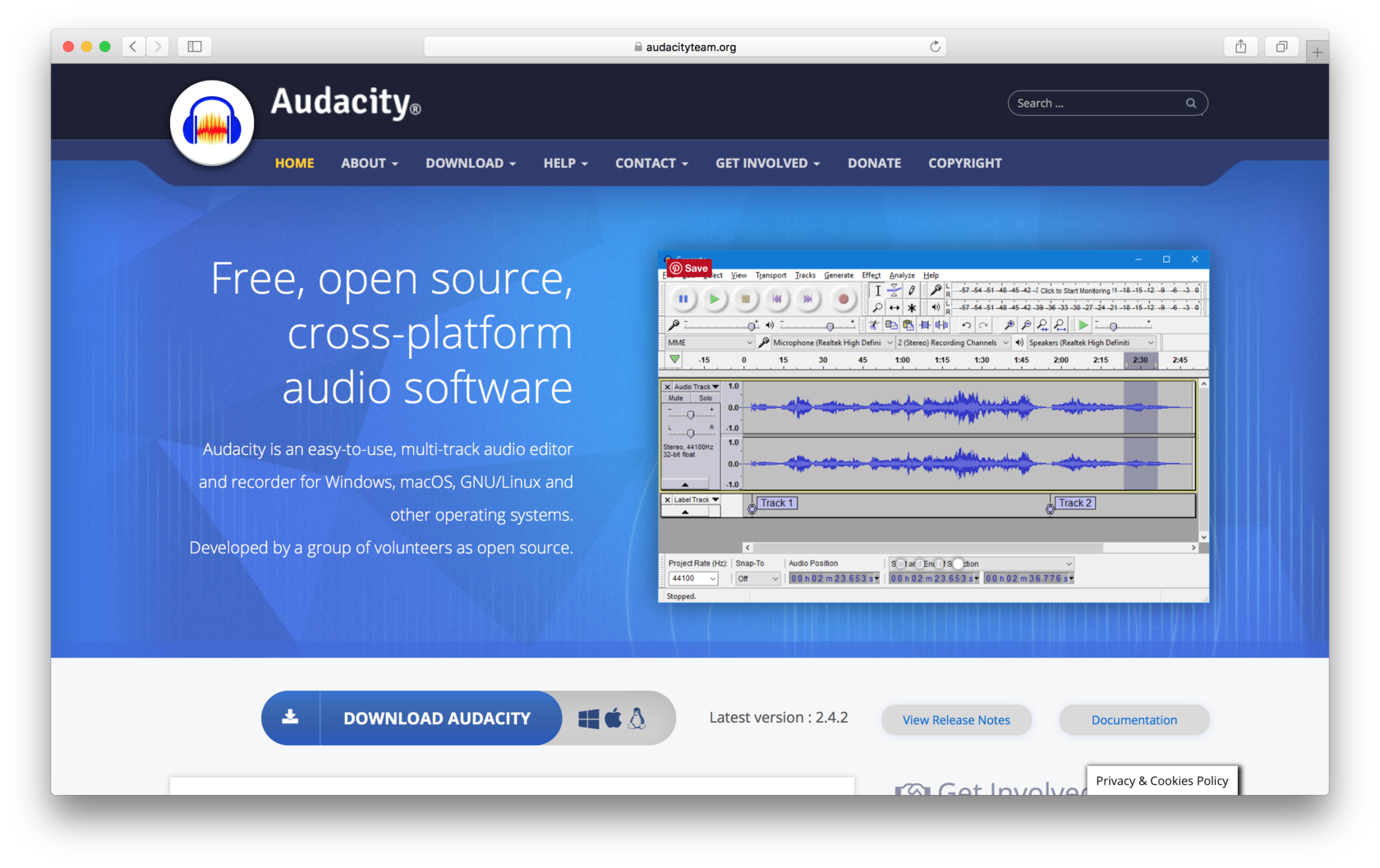Image resolution: width=1380 pixels, height=868 pixels.
Task: Open the Label Track name dropdown
Action: (x=697, y=499)
